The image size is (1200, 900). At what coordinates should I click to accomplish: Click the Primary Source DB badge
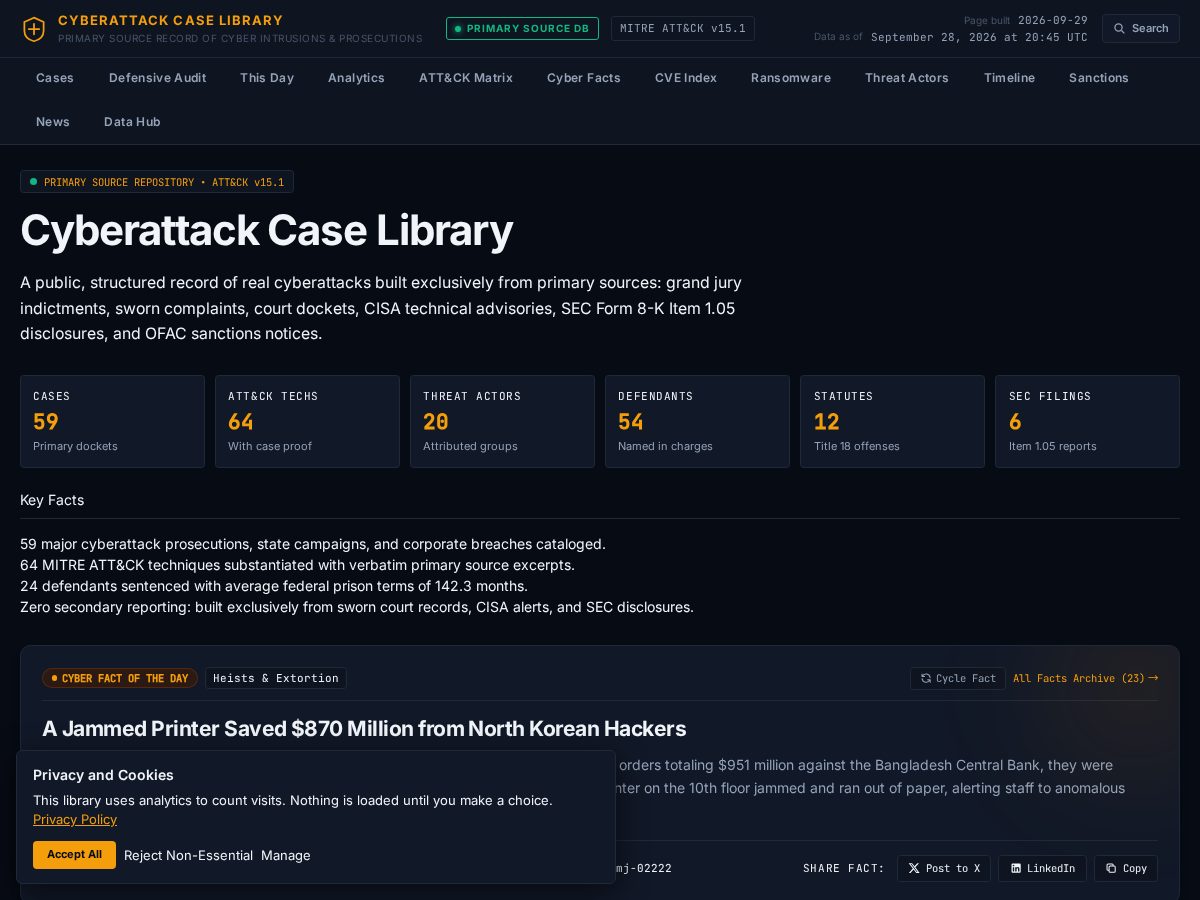522,28
